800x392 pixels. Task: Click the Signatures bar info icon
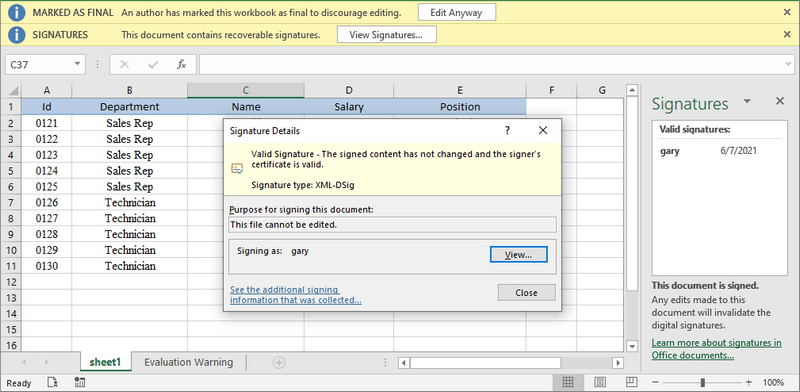[17, 35]
